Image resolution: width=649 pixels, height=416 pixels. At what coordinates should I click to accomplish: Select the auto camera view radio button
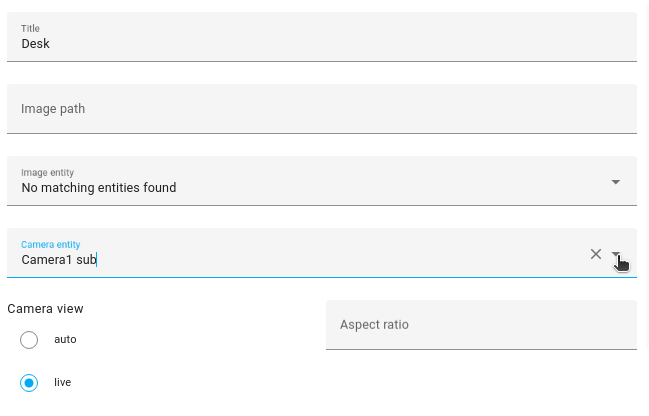(x=29, y=340)
